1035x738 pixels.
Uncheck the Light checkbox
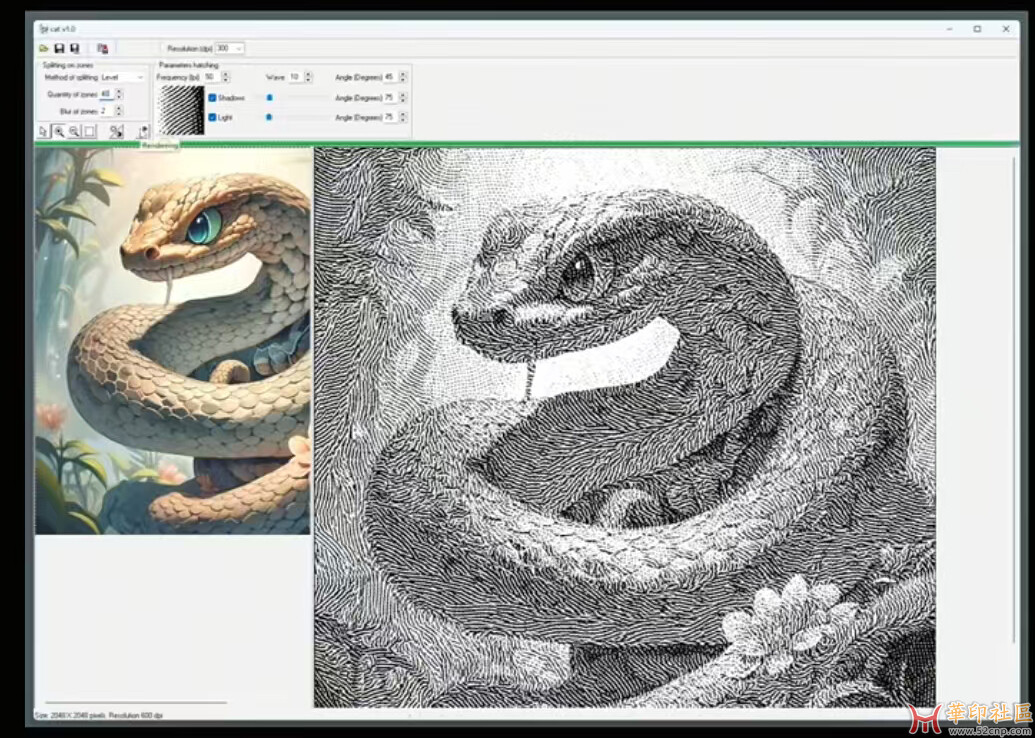[212, 117]
